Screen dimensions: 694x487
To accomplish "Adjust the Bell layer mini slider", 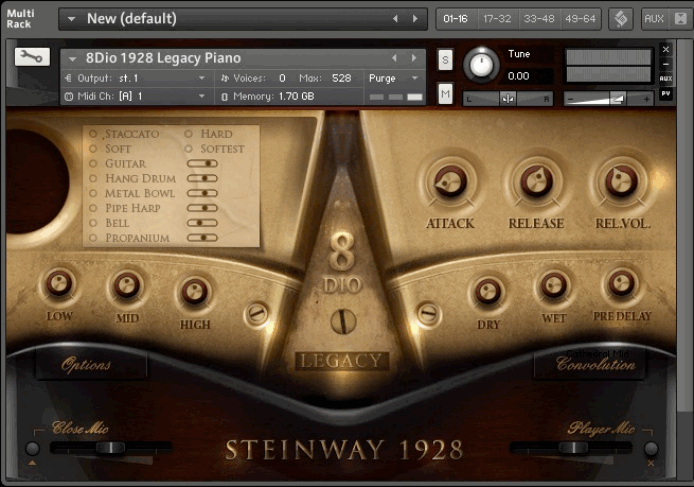I will click(202, 223).
